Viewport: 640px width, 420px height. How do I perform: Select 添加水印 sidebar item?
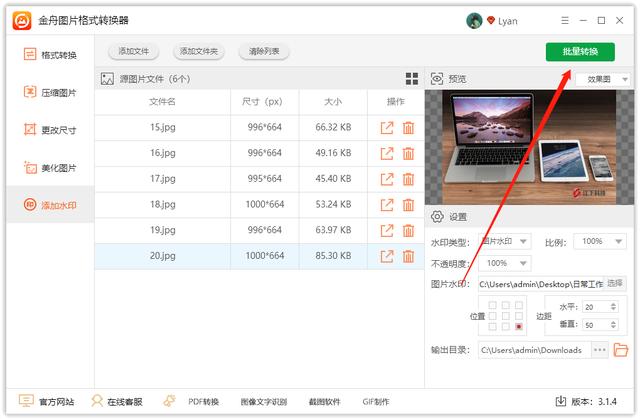click(50, 204)
